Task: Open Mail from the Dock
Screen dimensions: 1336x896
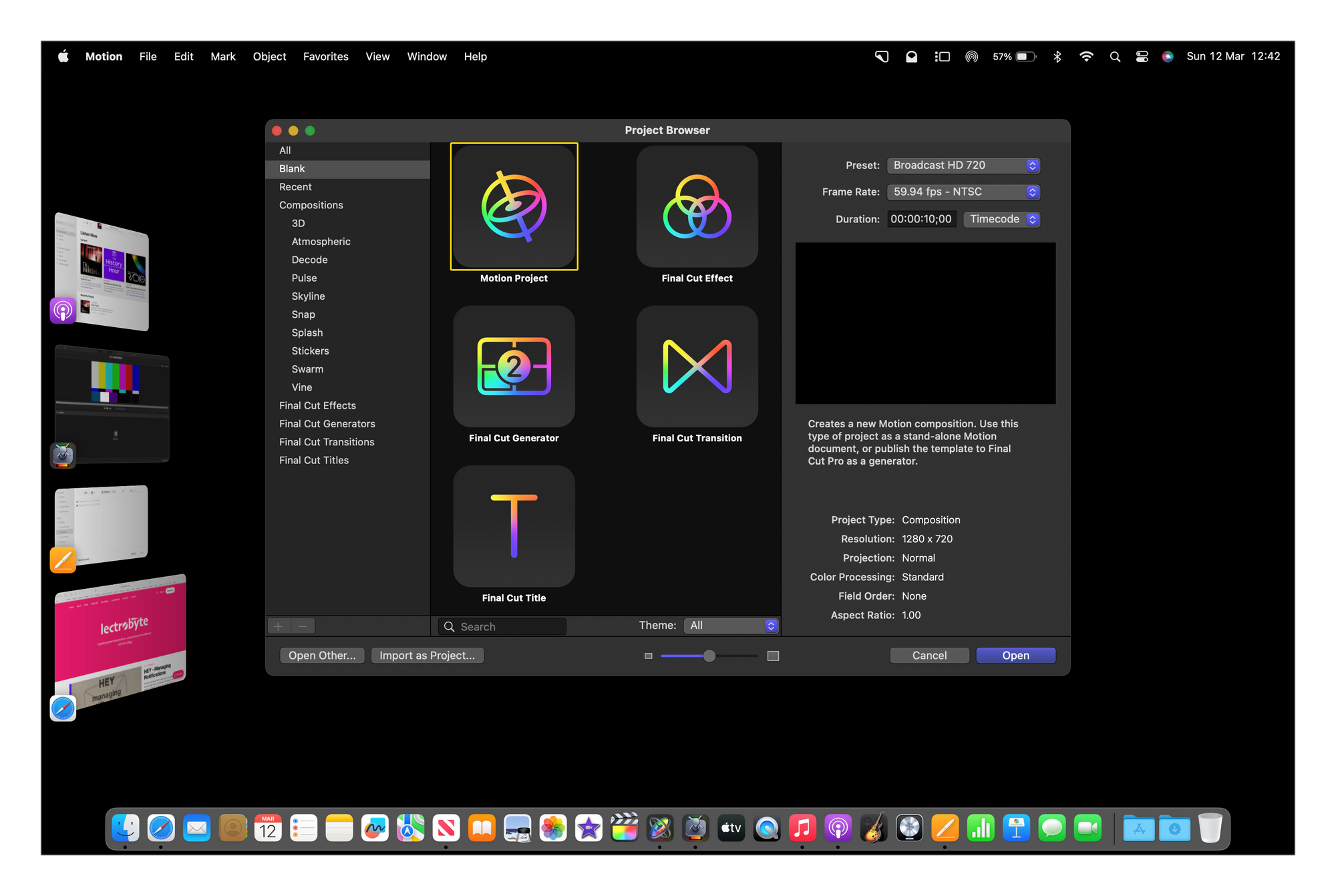Action: click(197, 829)
